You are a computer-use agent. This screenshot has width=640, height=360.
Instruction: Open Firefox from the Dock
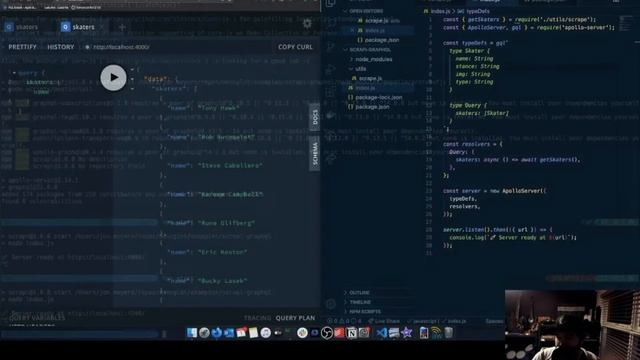click(217, 333)
